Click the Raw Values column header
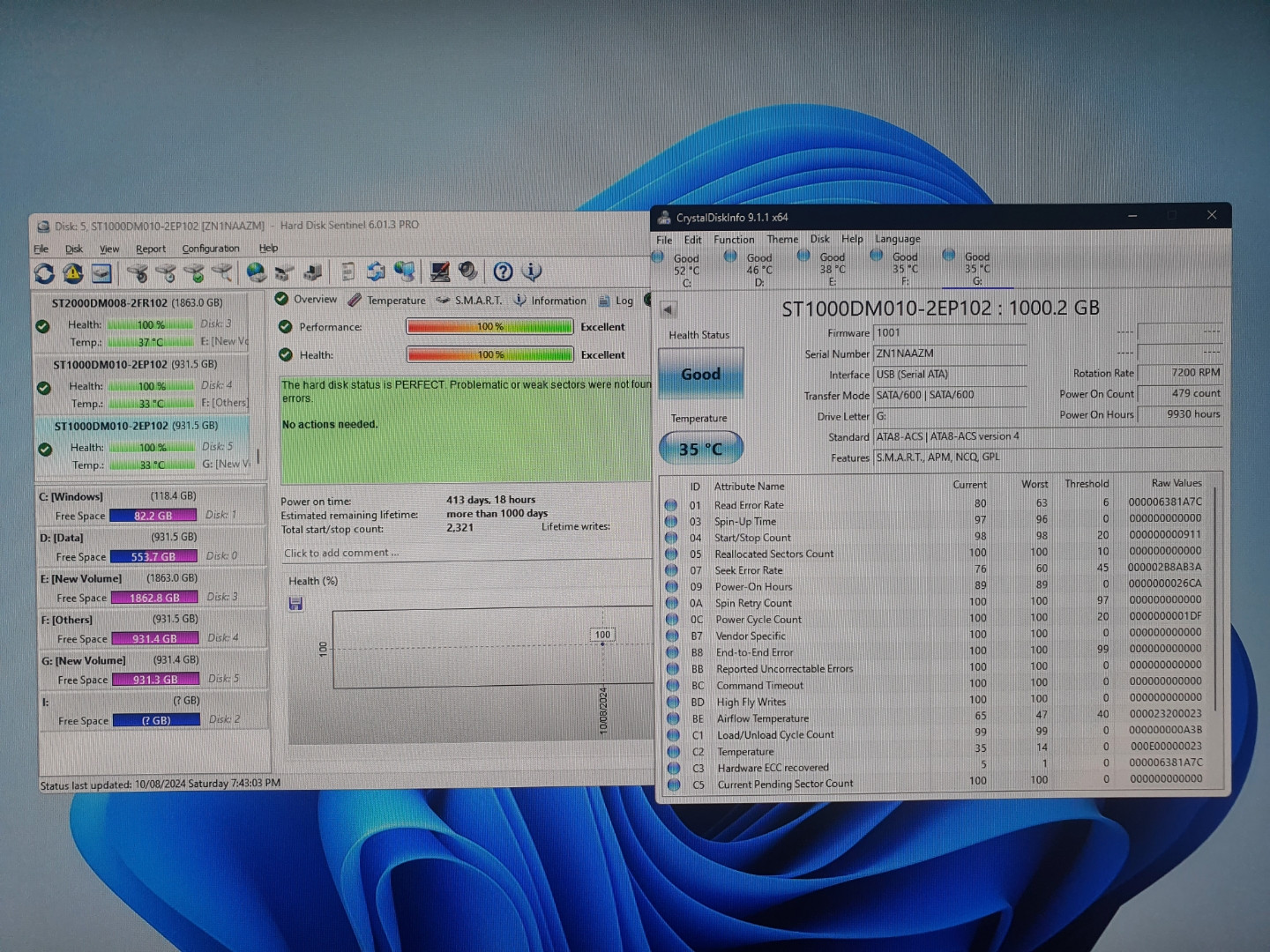 (1177, 483)
